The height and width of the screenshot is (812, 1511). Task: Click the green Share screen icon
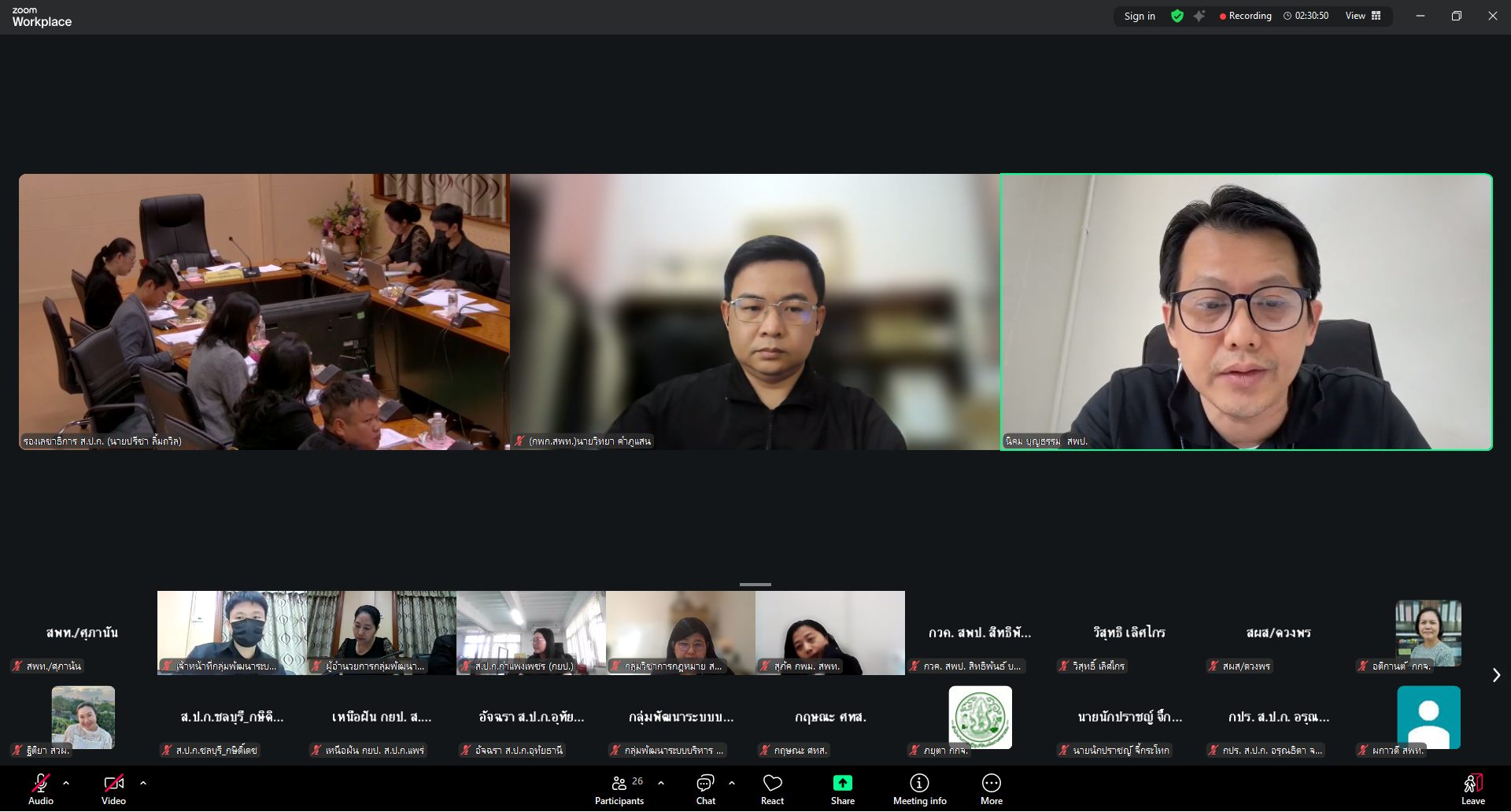pos(842,783)
